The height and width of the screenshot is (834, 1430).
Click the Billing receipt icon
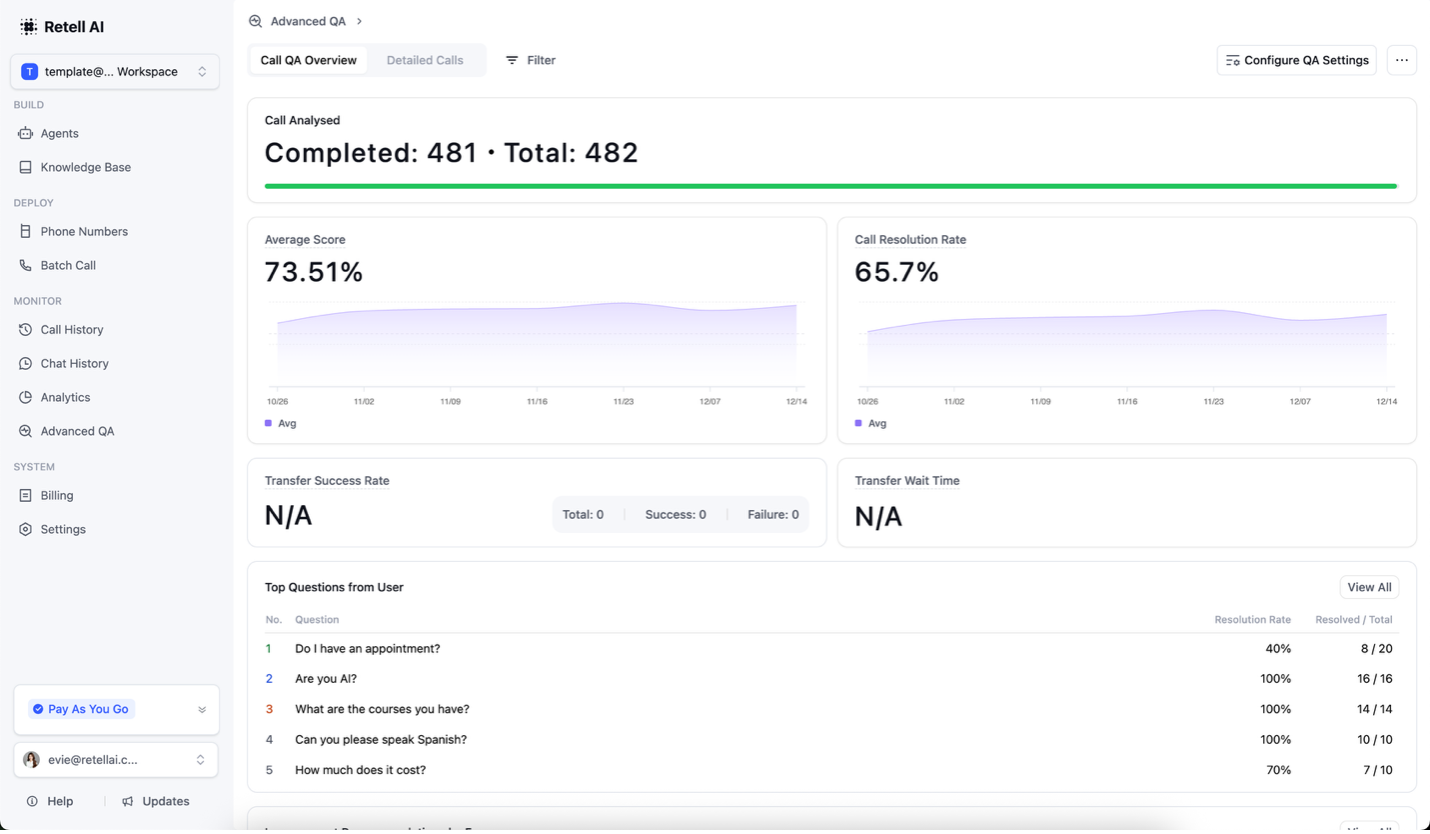click(25, 495)
